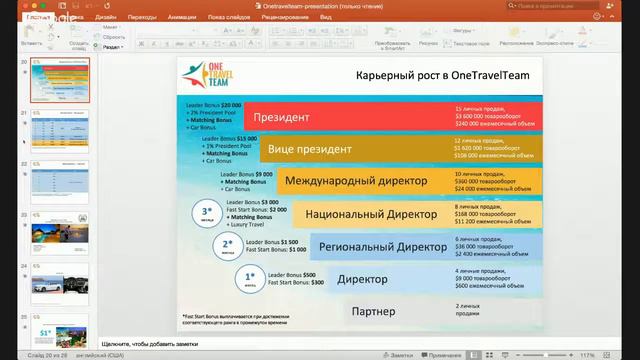The image size is (640, 360).
Task: Open the Расположение arrange menu
Action: [516, 37]
